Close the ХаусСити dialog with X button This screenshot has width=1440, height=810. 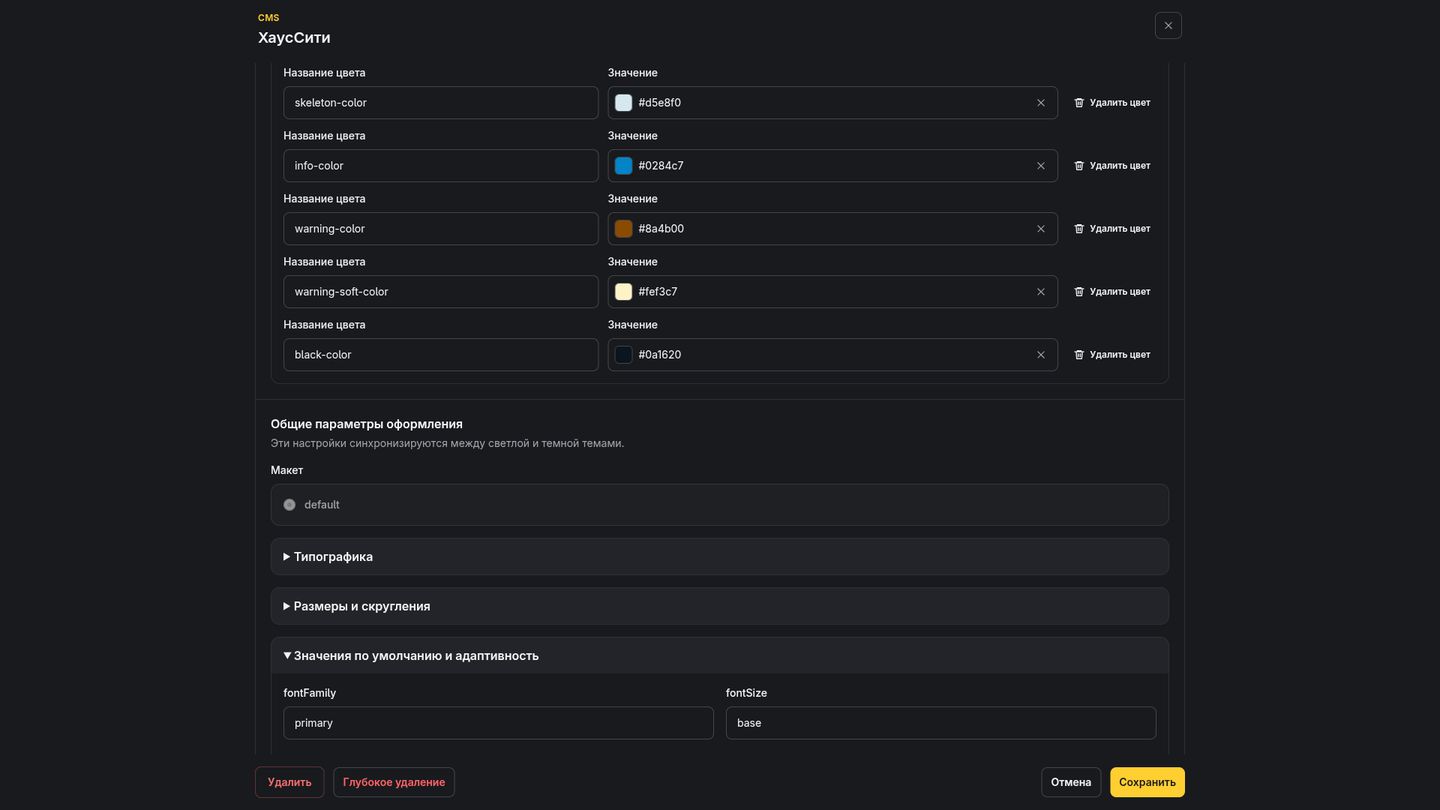click(1168, 26)
